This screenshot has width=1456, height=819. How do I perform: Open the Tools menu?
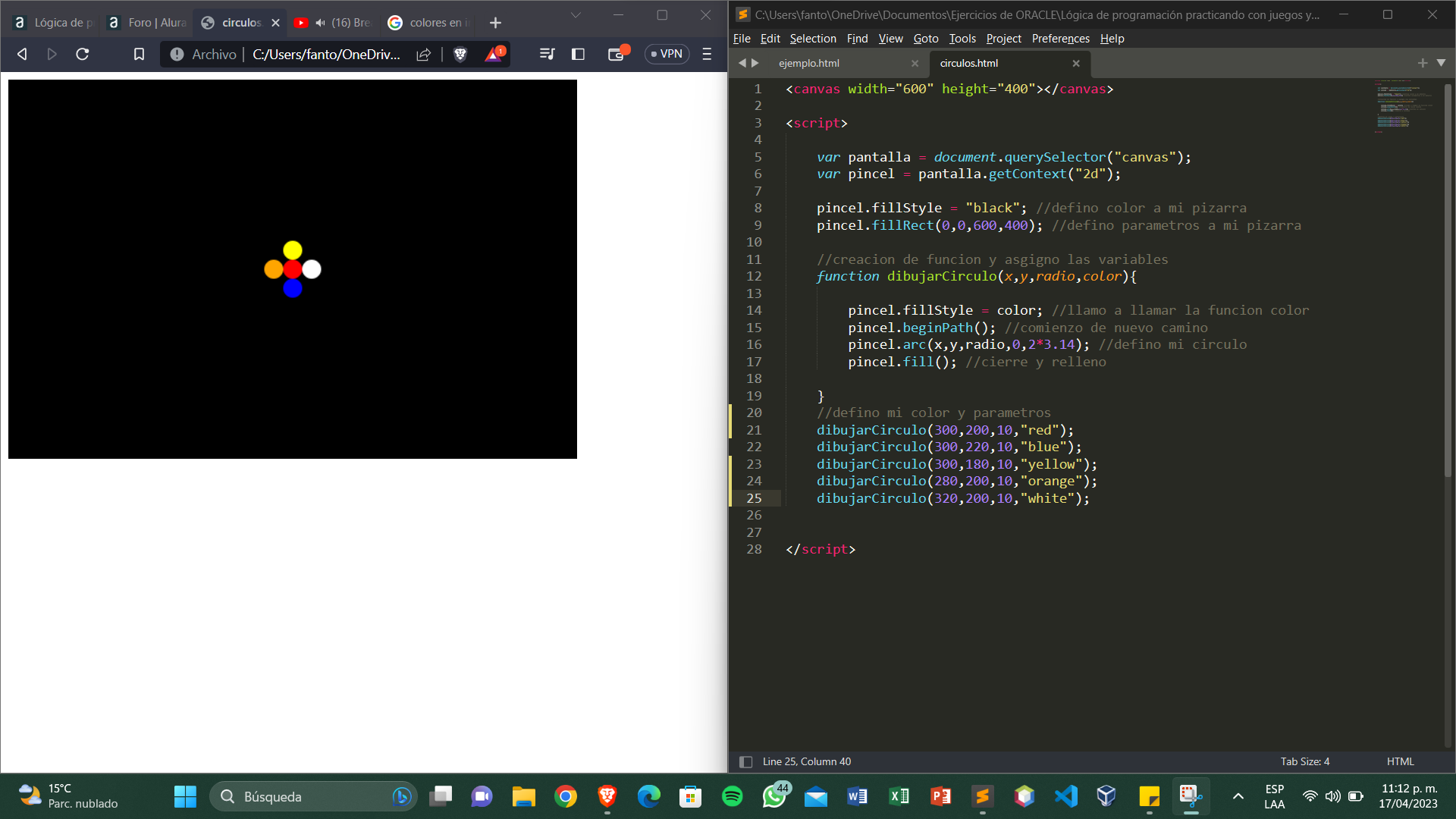pos(962,39)
